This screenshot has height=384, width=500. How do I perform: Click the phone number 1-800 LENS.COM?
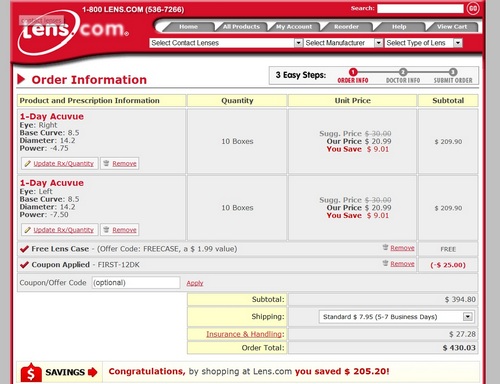click(x=133, y=9)
